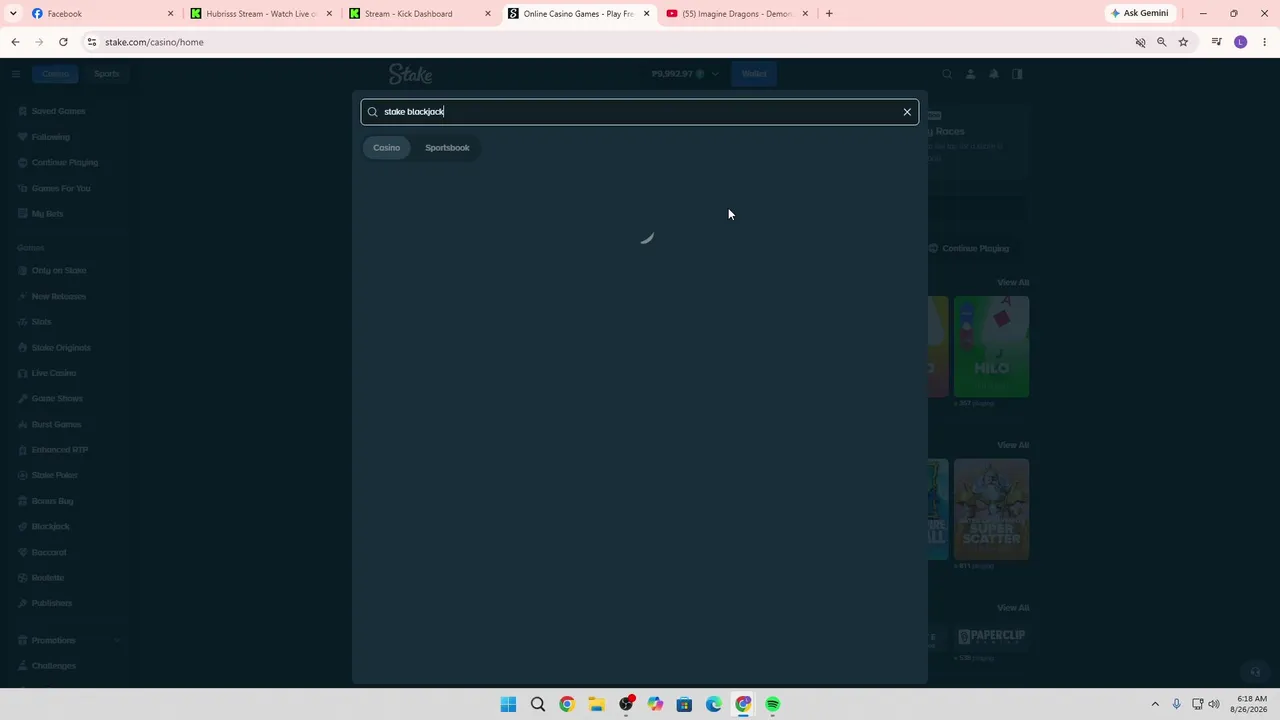1280x720 pixels.
Task: Switch to the Kick Dashboard browser tab
Action: click(x=420, y=14)
